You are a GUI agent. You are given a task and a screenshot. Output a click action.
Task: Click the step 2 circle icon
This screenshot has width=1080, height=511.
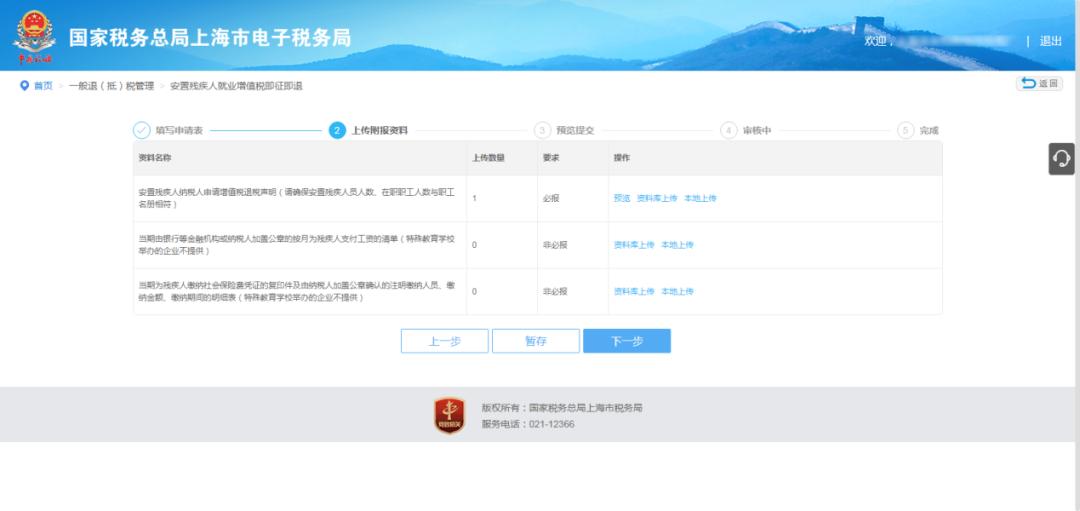pyautogui.click(x=338, y=130)
